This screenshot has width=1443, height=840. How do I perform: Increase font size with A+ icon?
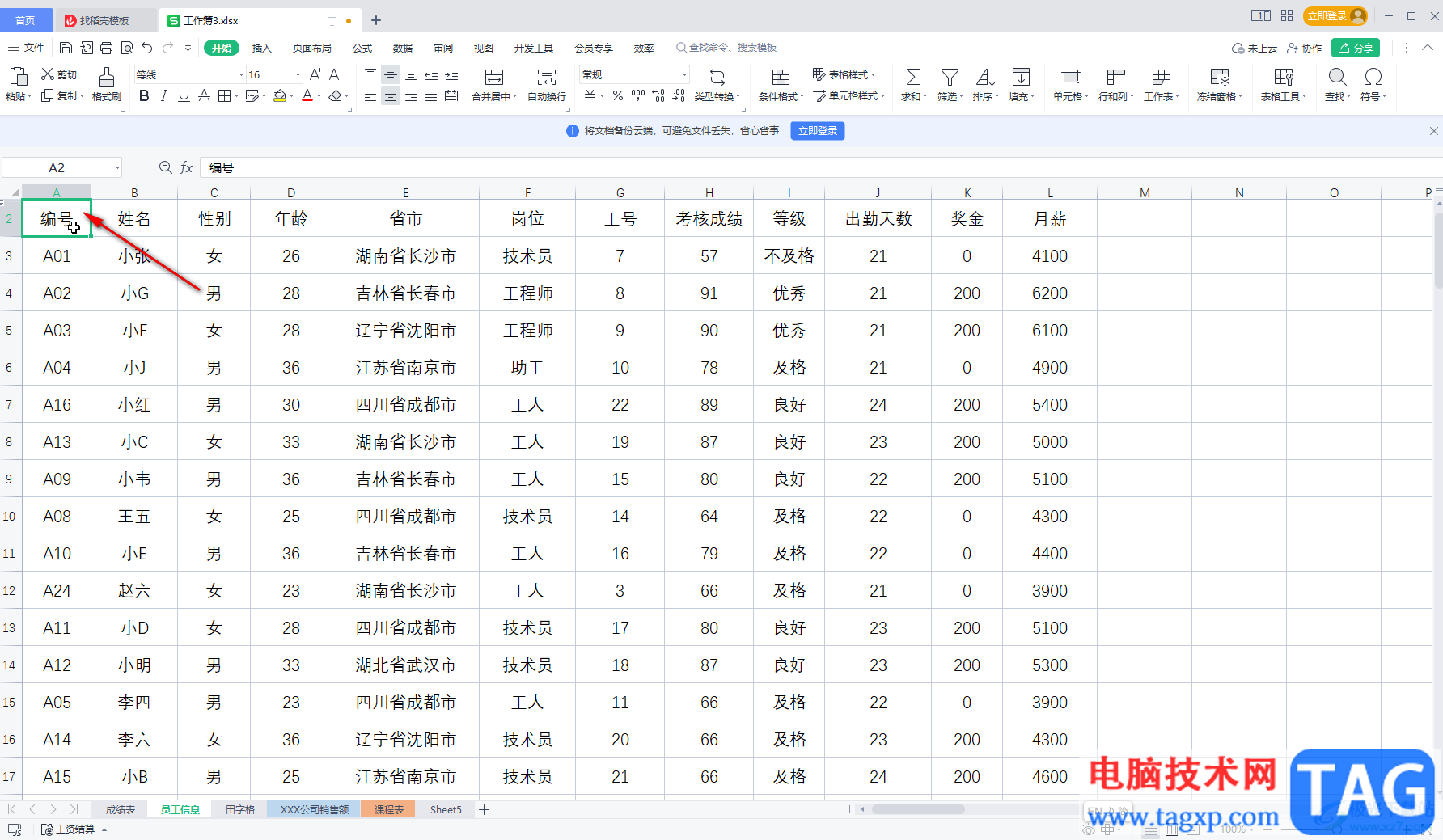[315, 74]
